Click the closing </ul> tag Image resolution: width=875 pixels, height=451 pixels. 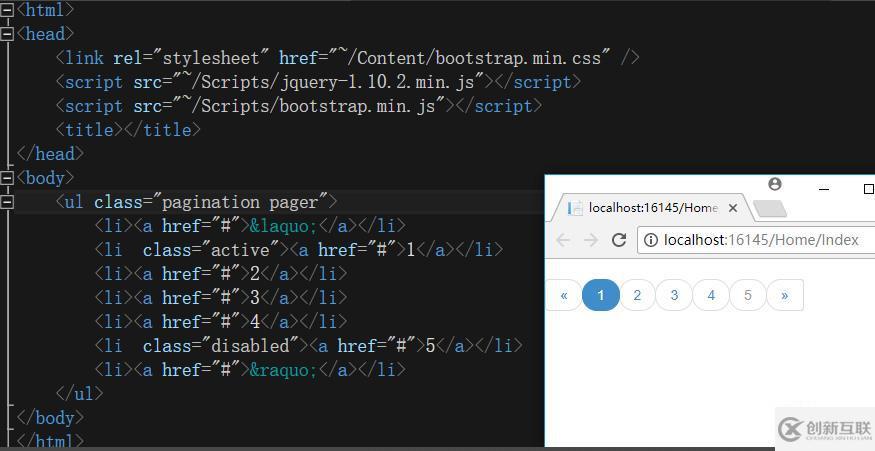tap(79, 394)
